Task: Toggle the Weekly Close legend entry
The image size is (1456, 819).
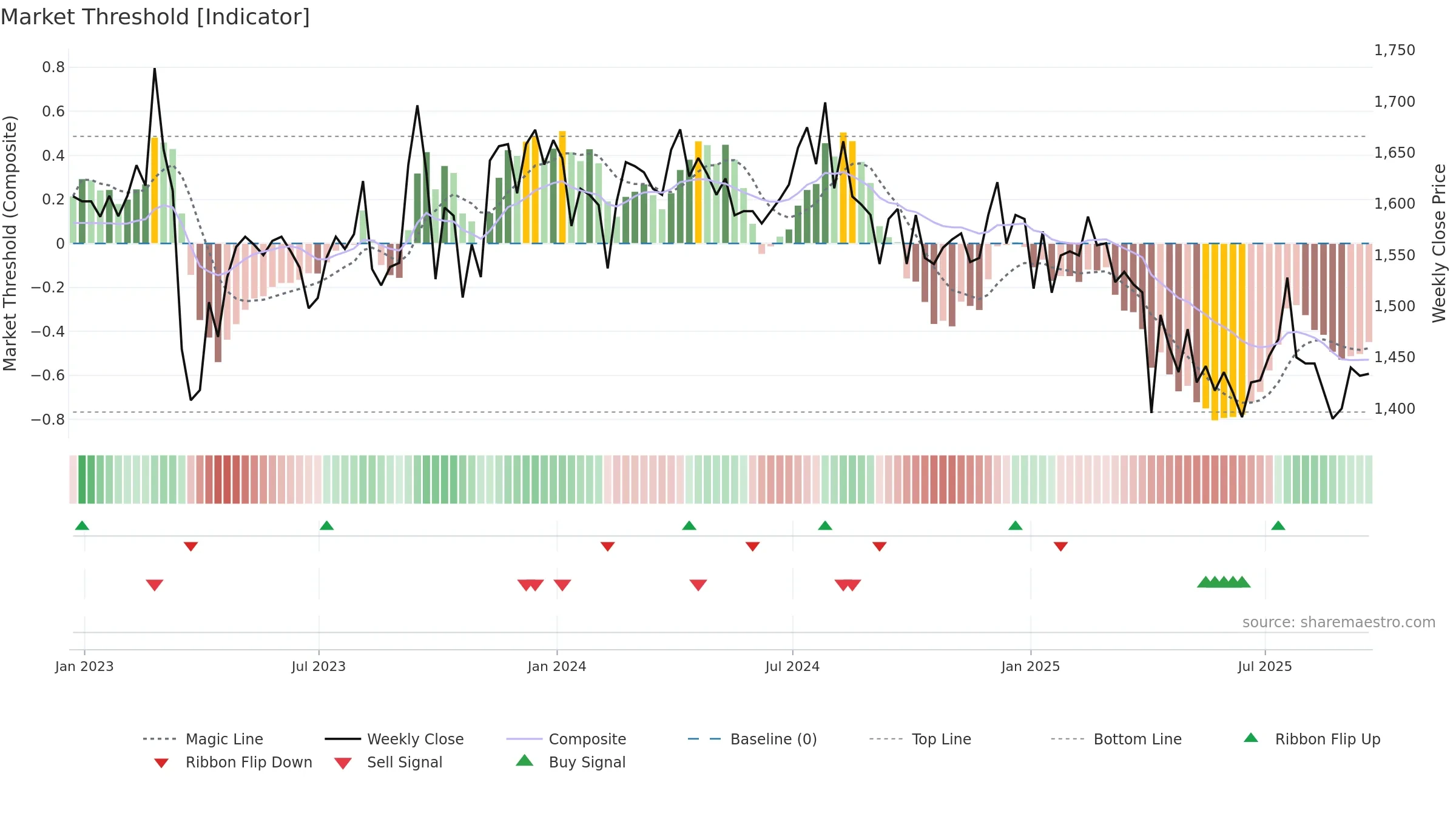Action: pyautogui.click(x=394, y=739)
